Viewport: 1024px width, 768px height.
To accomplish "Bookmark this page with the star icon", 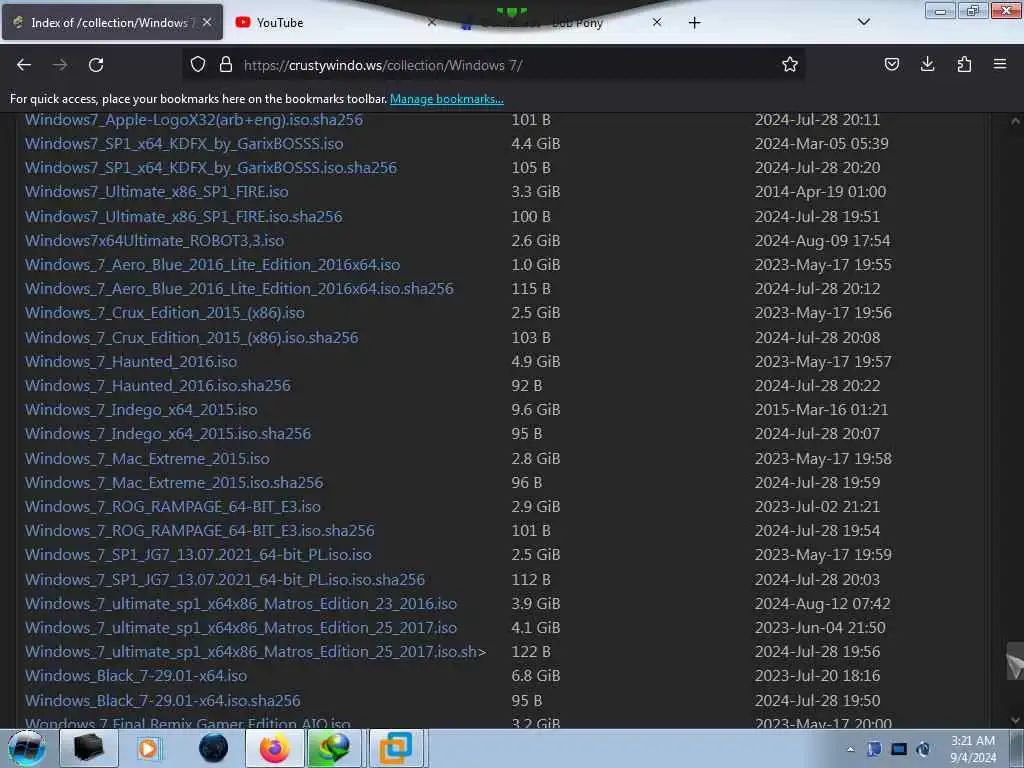I will click(790, 64).
